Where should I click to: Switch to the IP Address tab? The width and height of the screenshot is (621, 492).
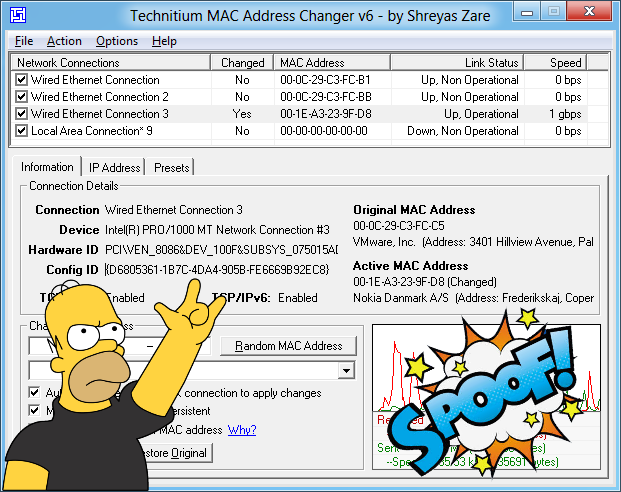pyautogui.click(x=114, y=167)
